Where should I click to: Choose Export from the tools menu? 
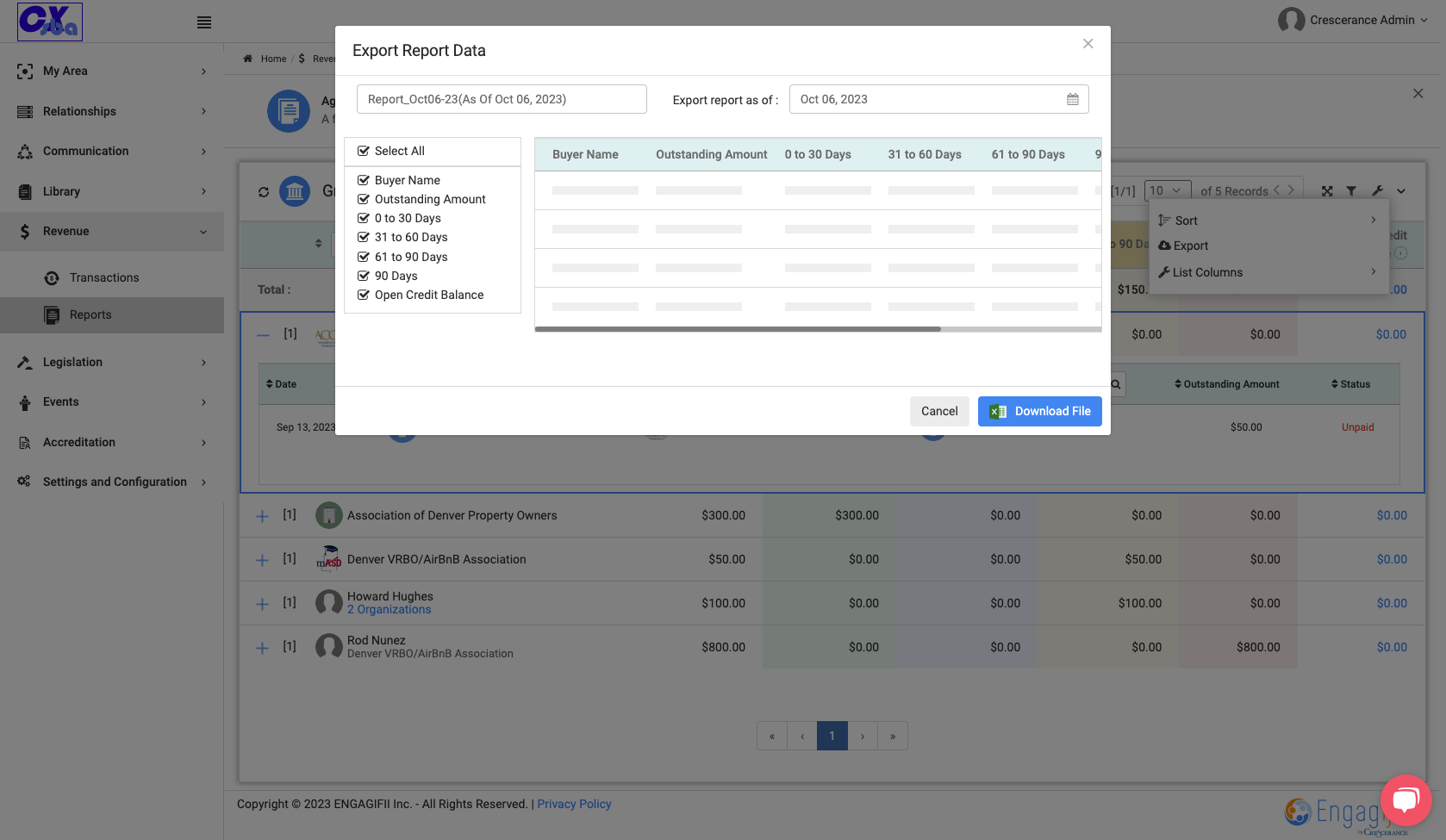click(x=1183, y=246)
